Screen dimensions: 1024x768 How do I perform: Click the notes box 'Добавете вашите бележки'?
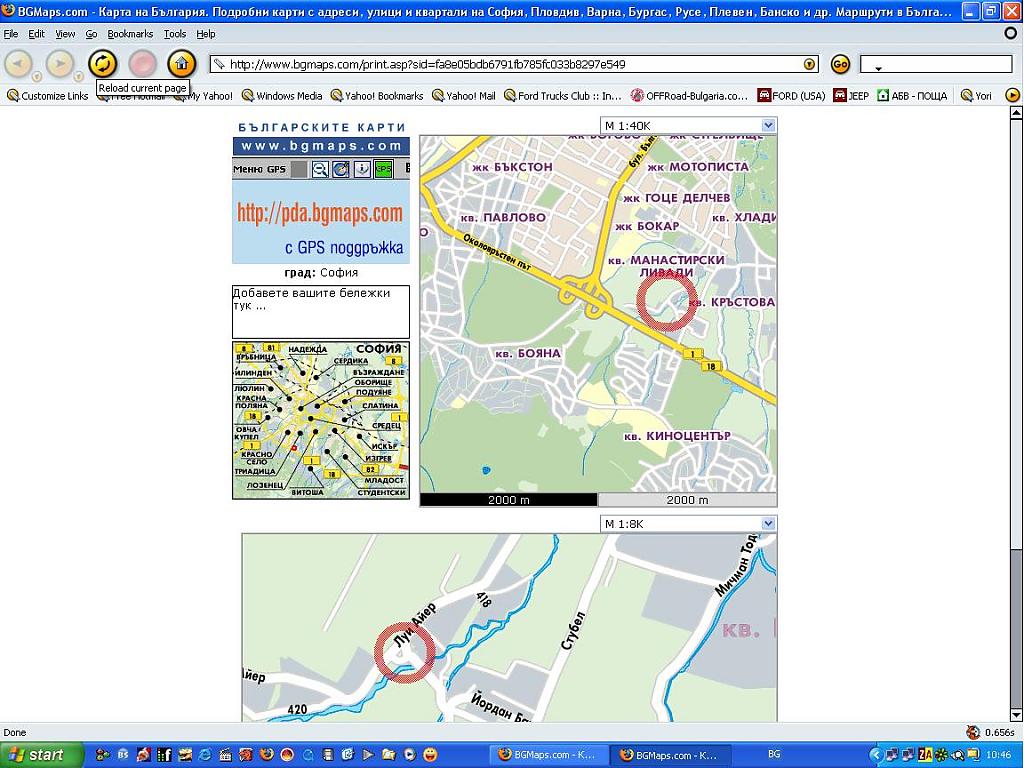(x=321, y=312)
